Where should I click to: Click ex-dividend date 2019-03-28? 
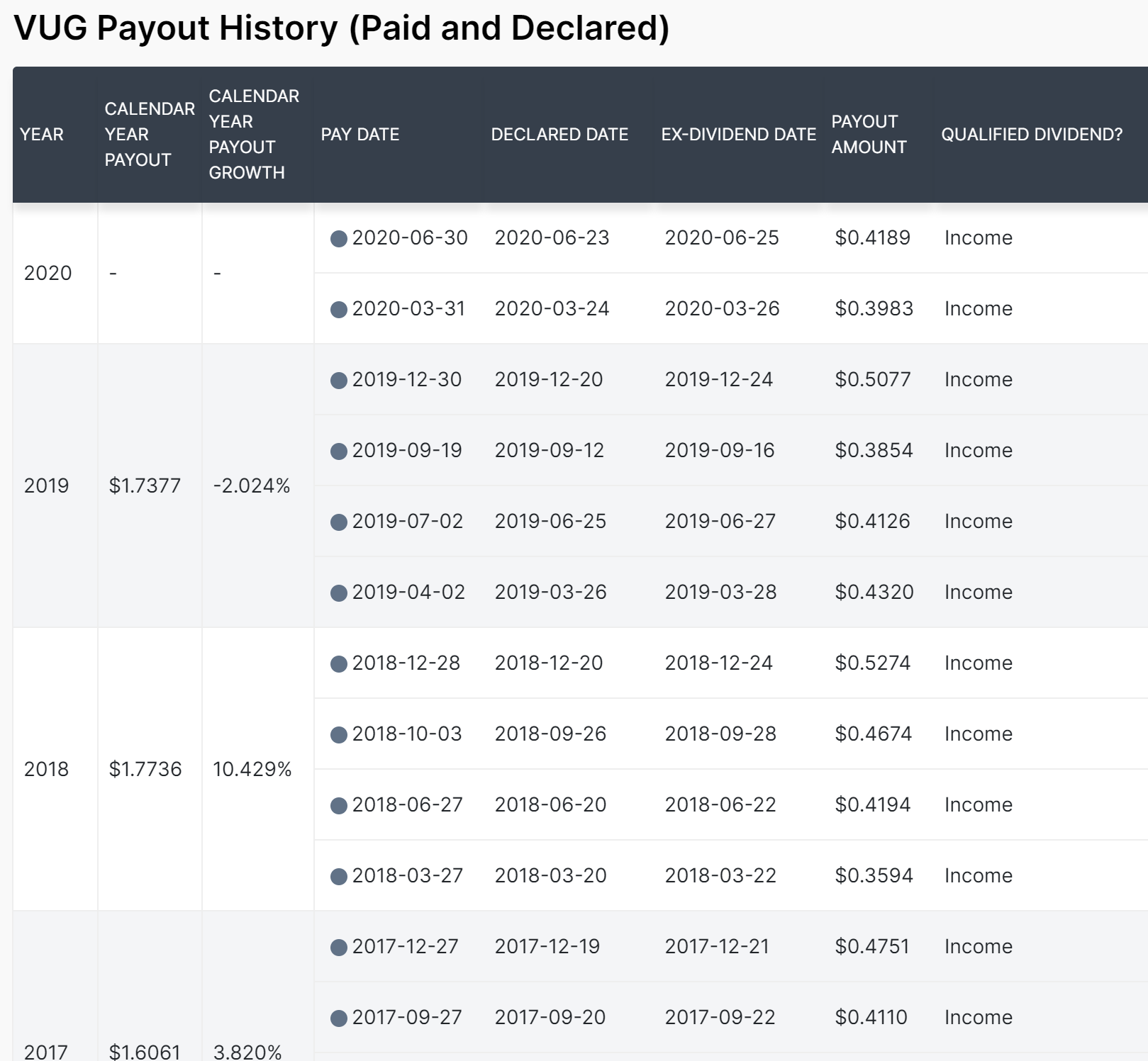(x=720, y=592)
